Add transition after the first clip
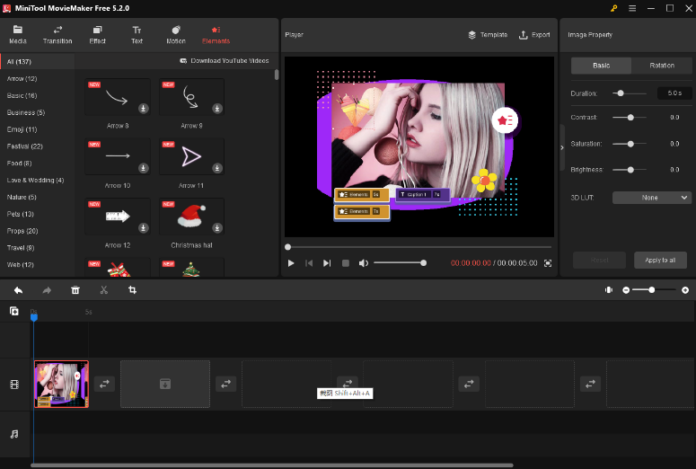Viewport: 696px width, 469px height. (x=104, y=384)
